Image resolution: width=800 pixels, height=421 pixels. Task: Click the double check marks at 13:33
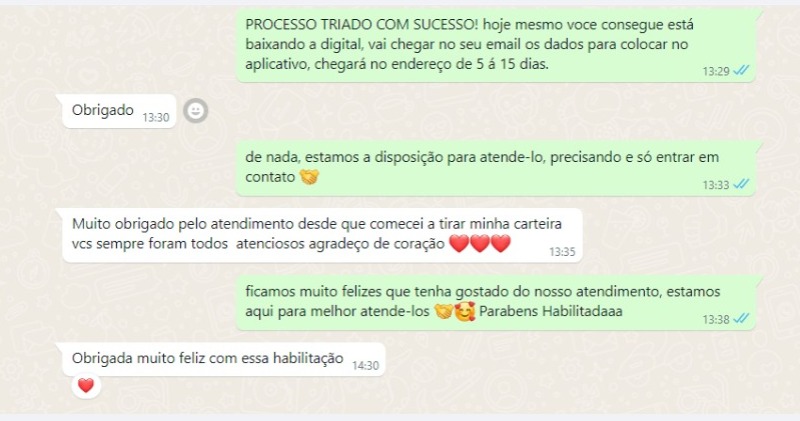(741, 184)
